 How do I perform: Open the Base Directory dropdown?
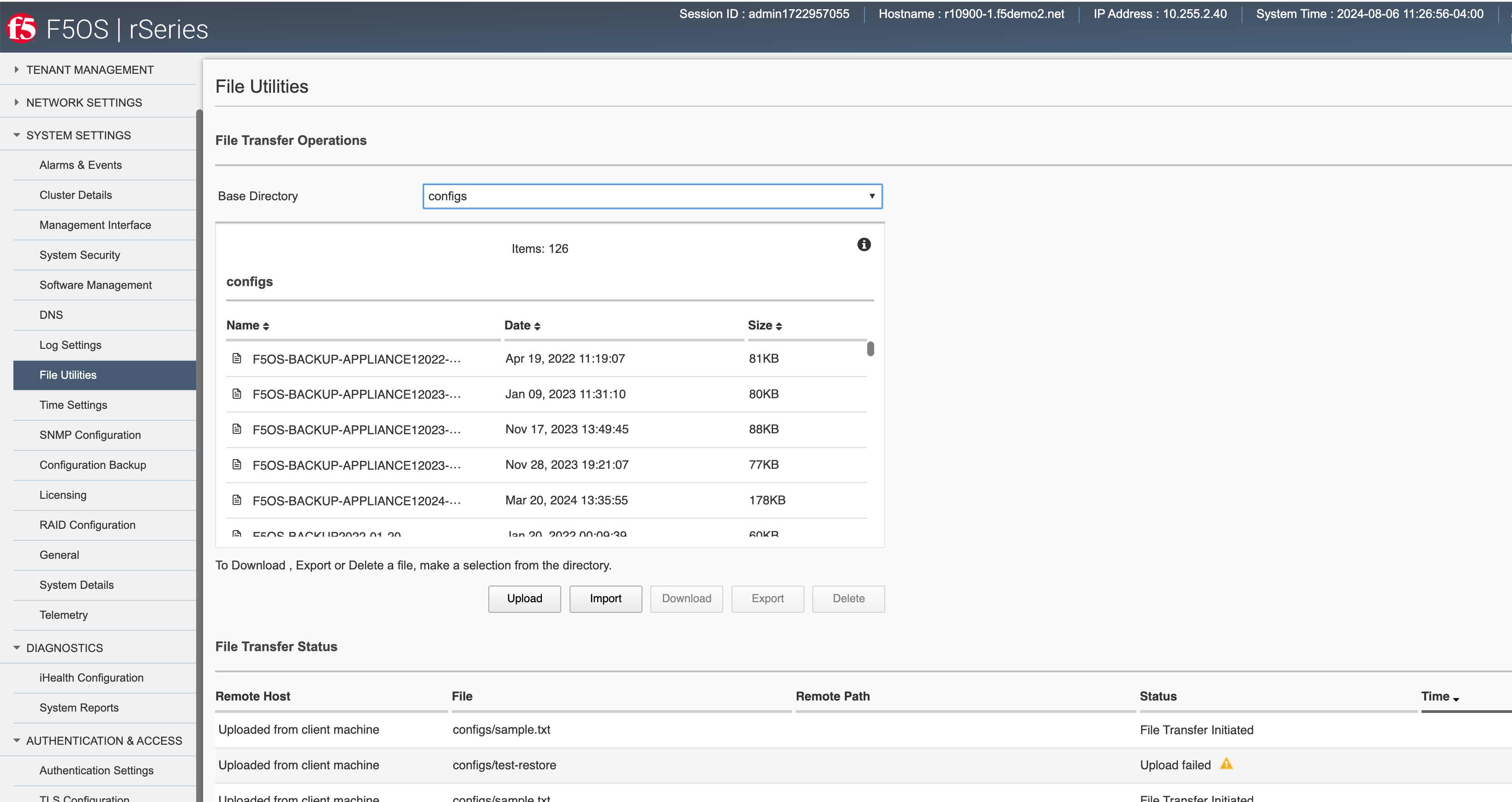(652, 196)
